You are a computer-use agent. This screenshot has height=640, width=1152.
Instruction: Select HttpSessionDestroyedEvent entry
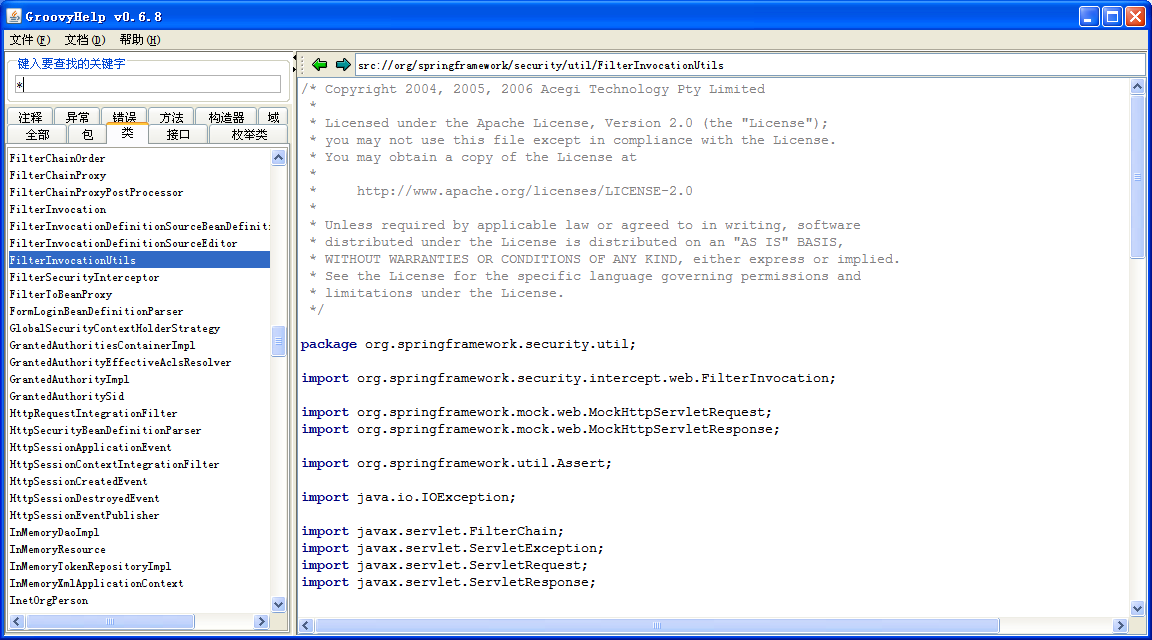[139, 498]
